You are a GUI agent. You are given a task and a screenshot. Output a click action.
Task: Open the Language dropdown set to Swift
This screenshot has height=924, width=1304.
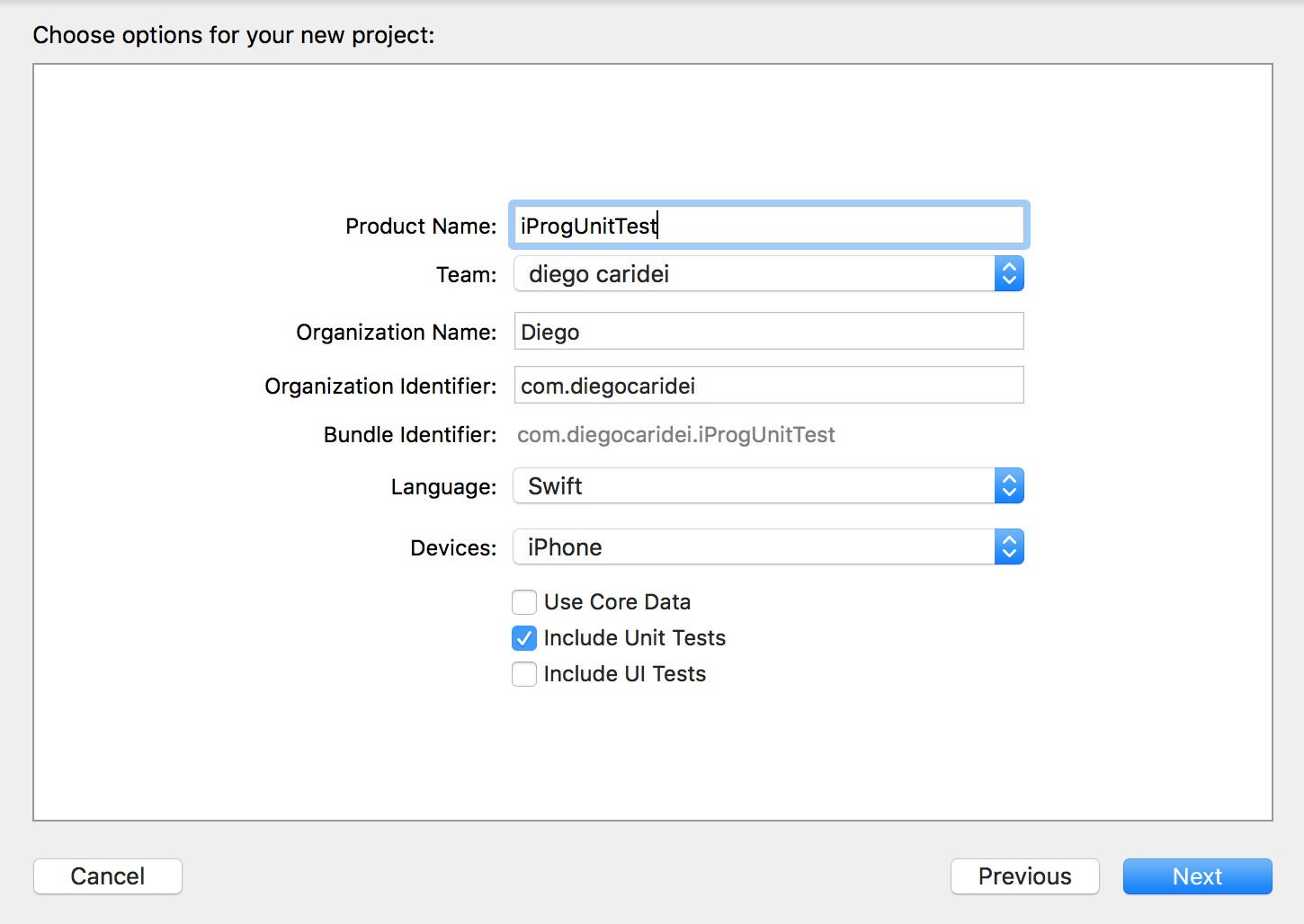point(769,486)
